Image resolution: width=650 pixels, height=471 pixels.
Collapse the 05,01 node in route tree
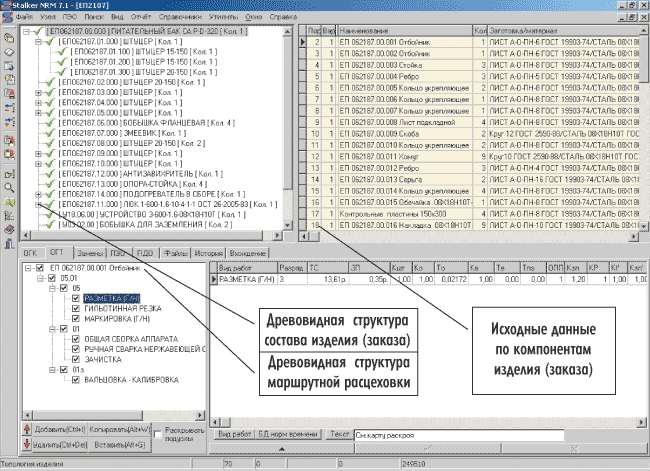pyautogui.click(x=40, y=277)
